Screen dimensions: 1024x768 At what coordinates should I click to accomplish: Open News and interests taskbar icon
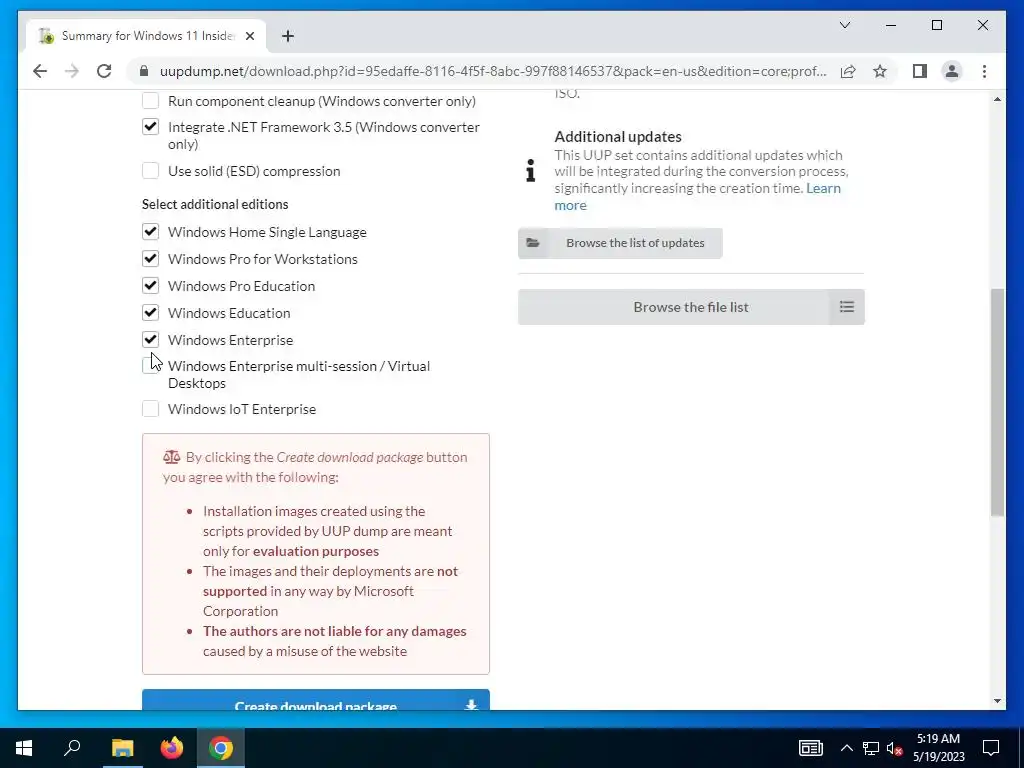coord(810,748)
